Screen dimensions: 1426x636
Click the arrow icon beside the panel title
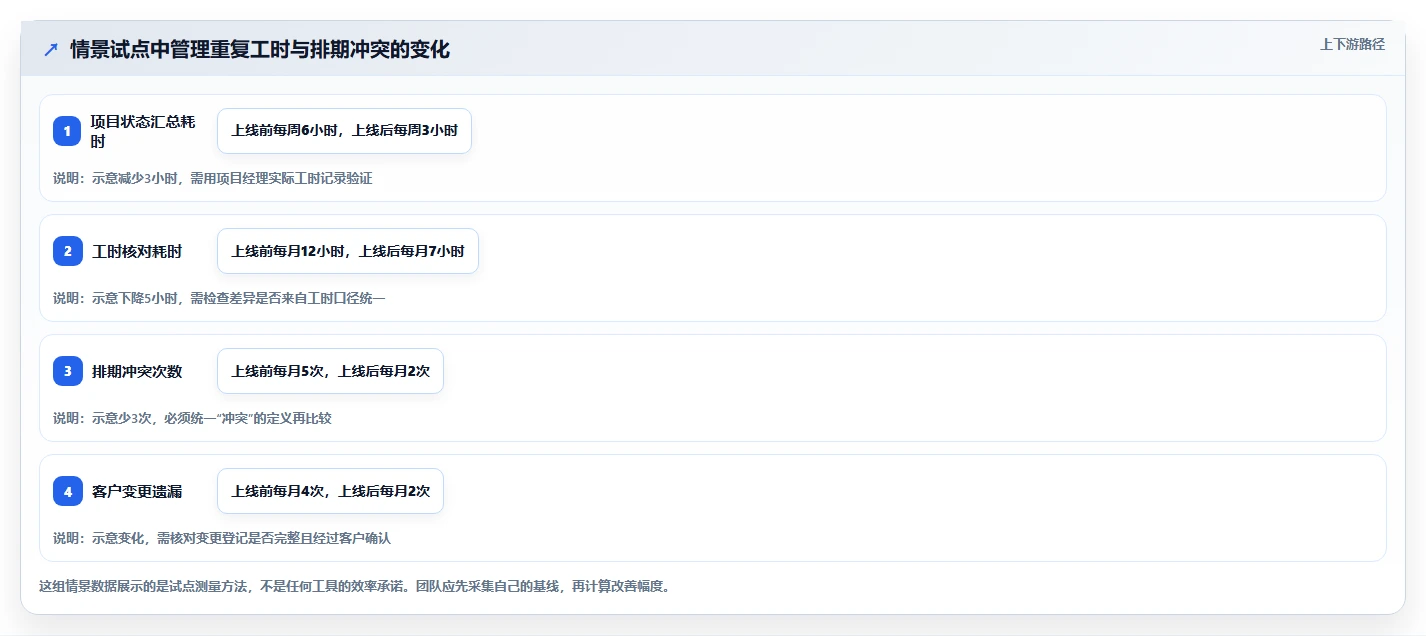point(51,49)
